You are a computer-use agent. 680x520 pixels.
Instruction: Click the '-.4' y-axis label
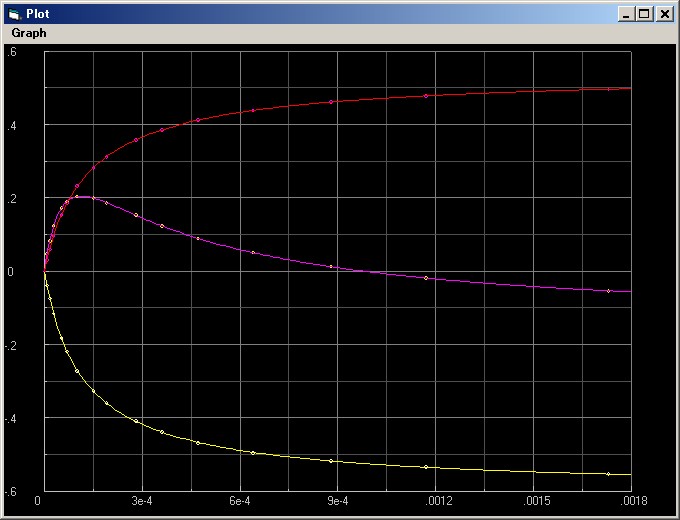(10, 419)
